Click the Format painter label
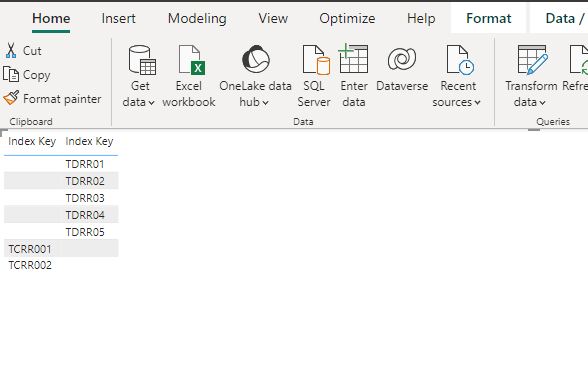588x388 pixels. tap(62, 99)
